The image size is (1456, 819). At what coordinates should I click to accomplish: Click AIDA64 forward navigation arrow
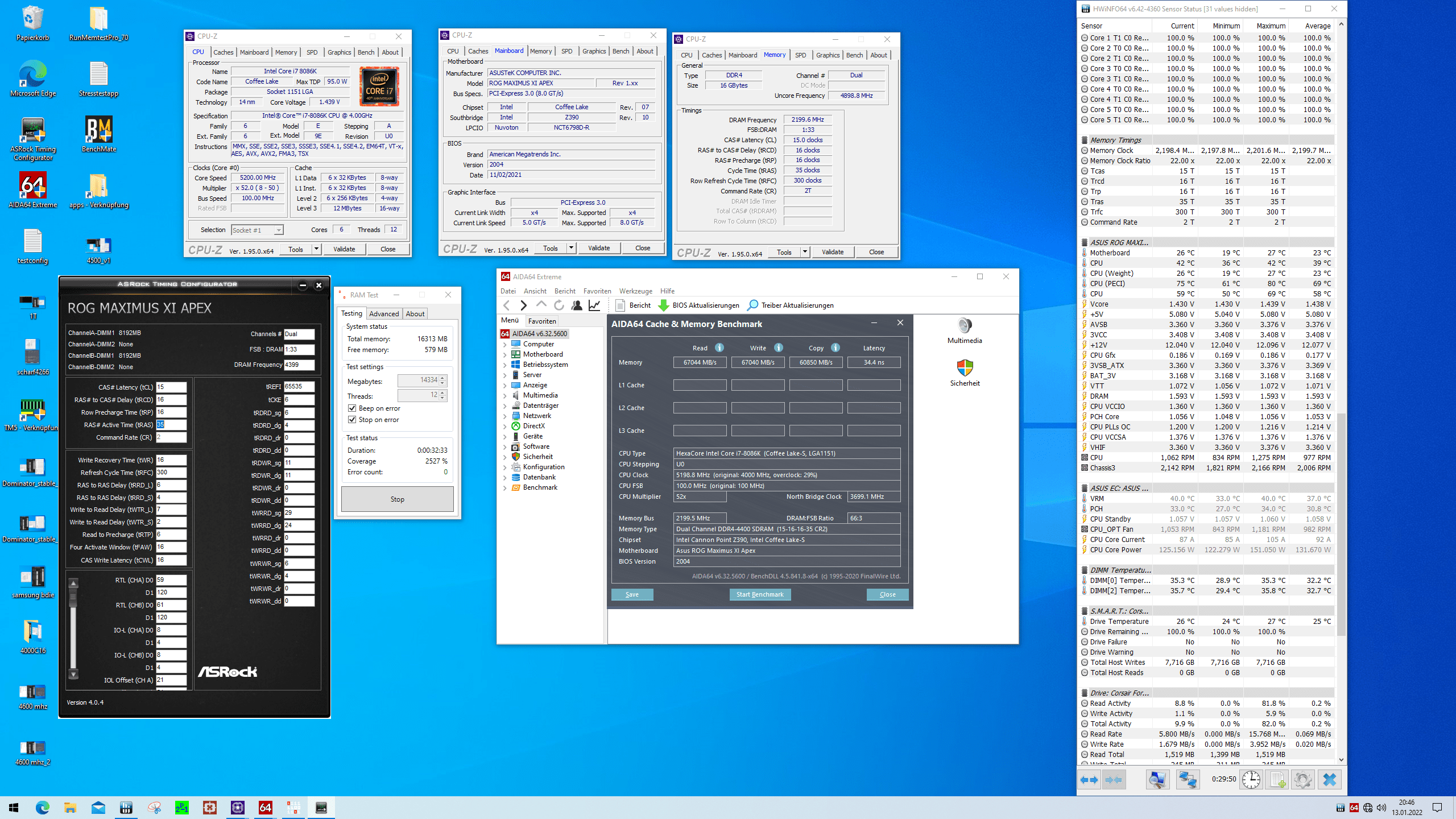coord(524,305)
